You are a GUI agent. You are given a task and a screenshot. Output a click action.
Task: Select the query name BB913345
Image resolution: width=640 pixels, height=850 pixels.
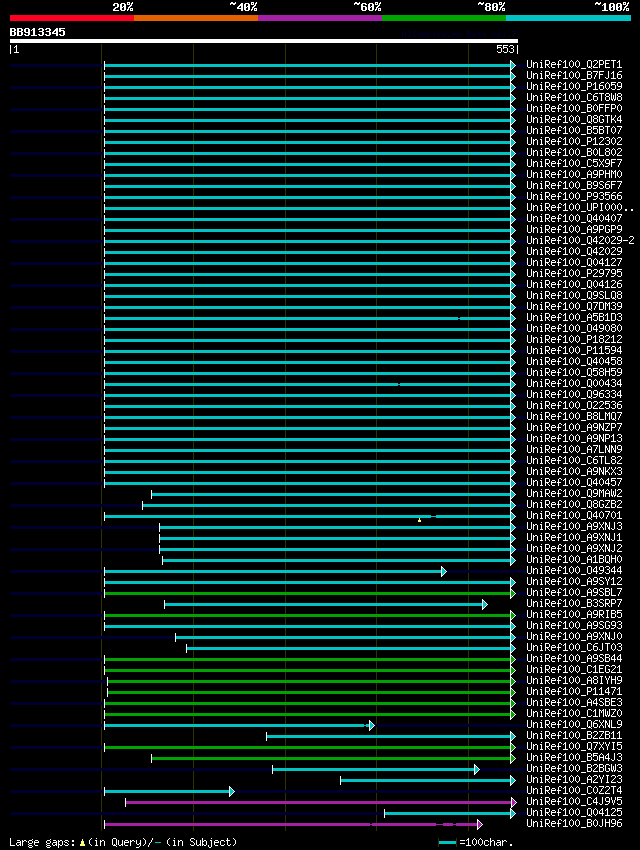click(37, 32)
